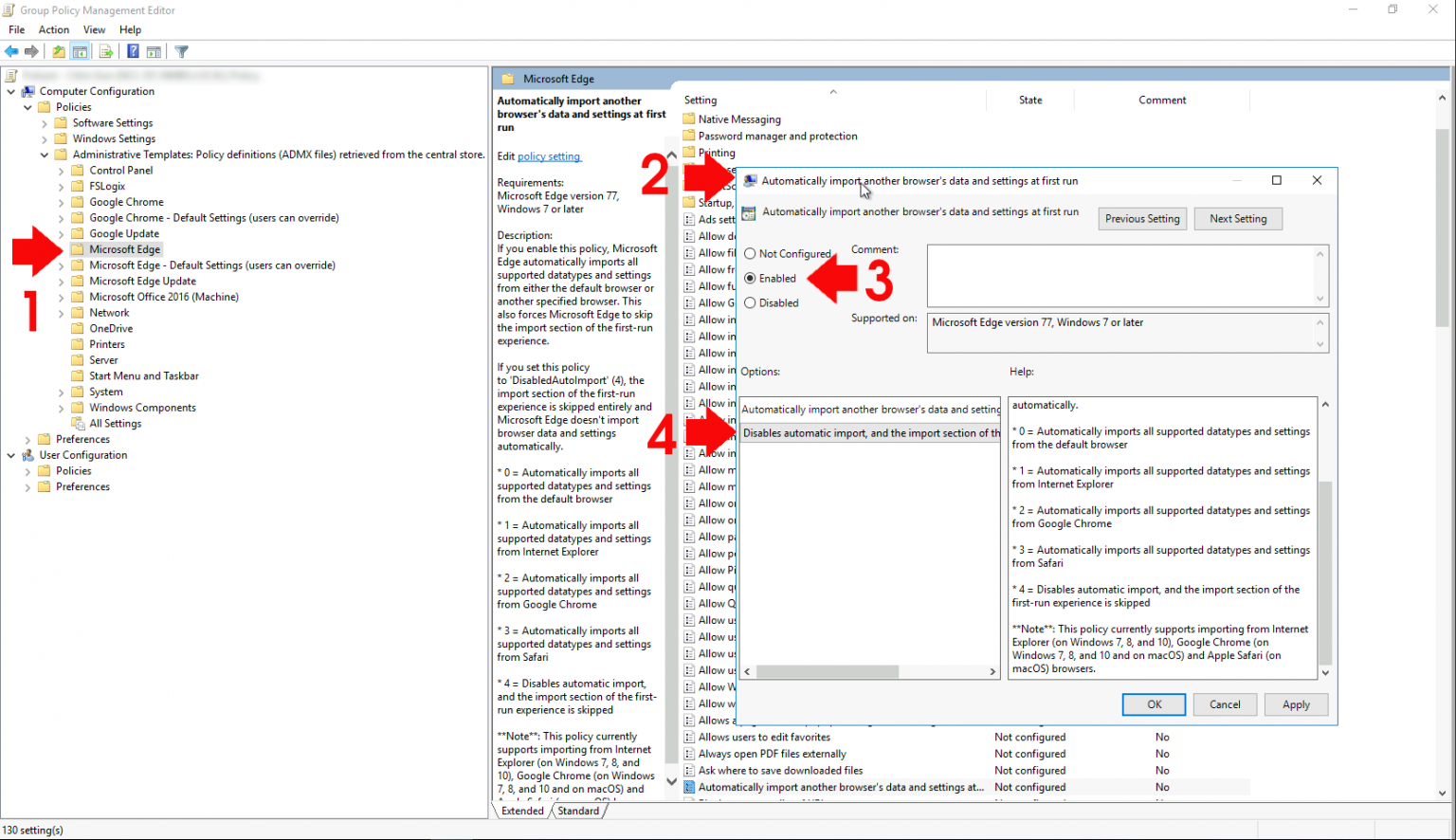
Task: Click the Forward navigation arrow in the toolbar
Action: (x=31, y=51)
